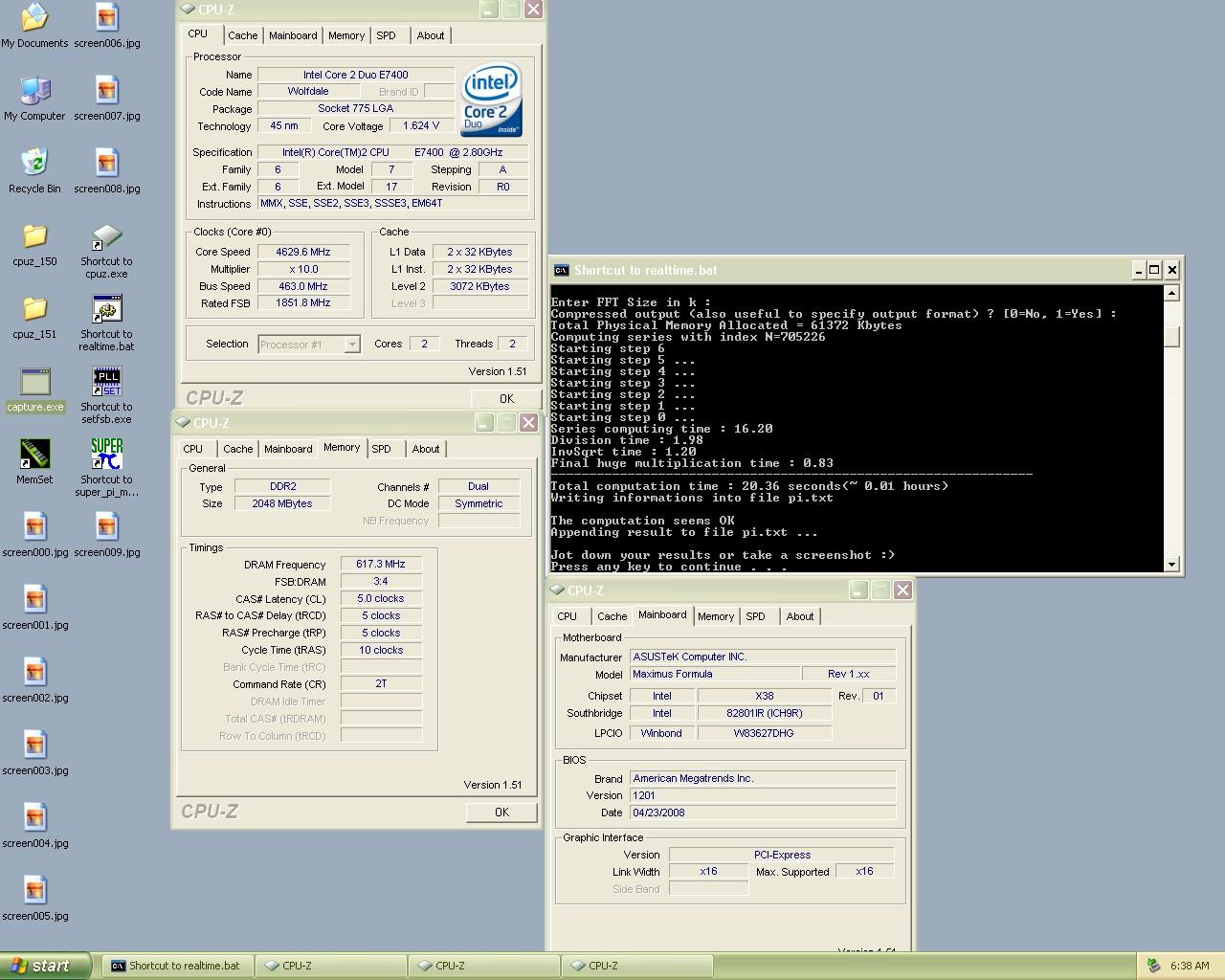Select Cache tab in Mainboard CPU-Z window

[x=612, y=616]
